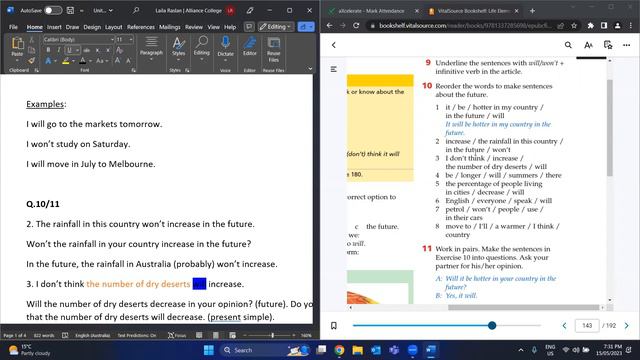Open the Editing find dropdown in ribbon
This screenshot has width=640, height=360.
202,48
